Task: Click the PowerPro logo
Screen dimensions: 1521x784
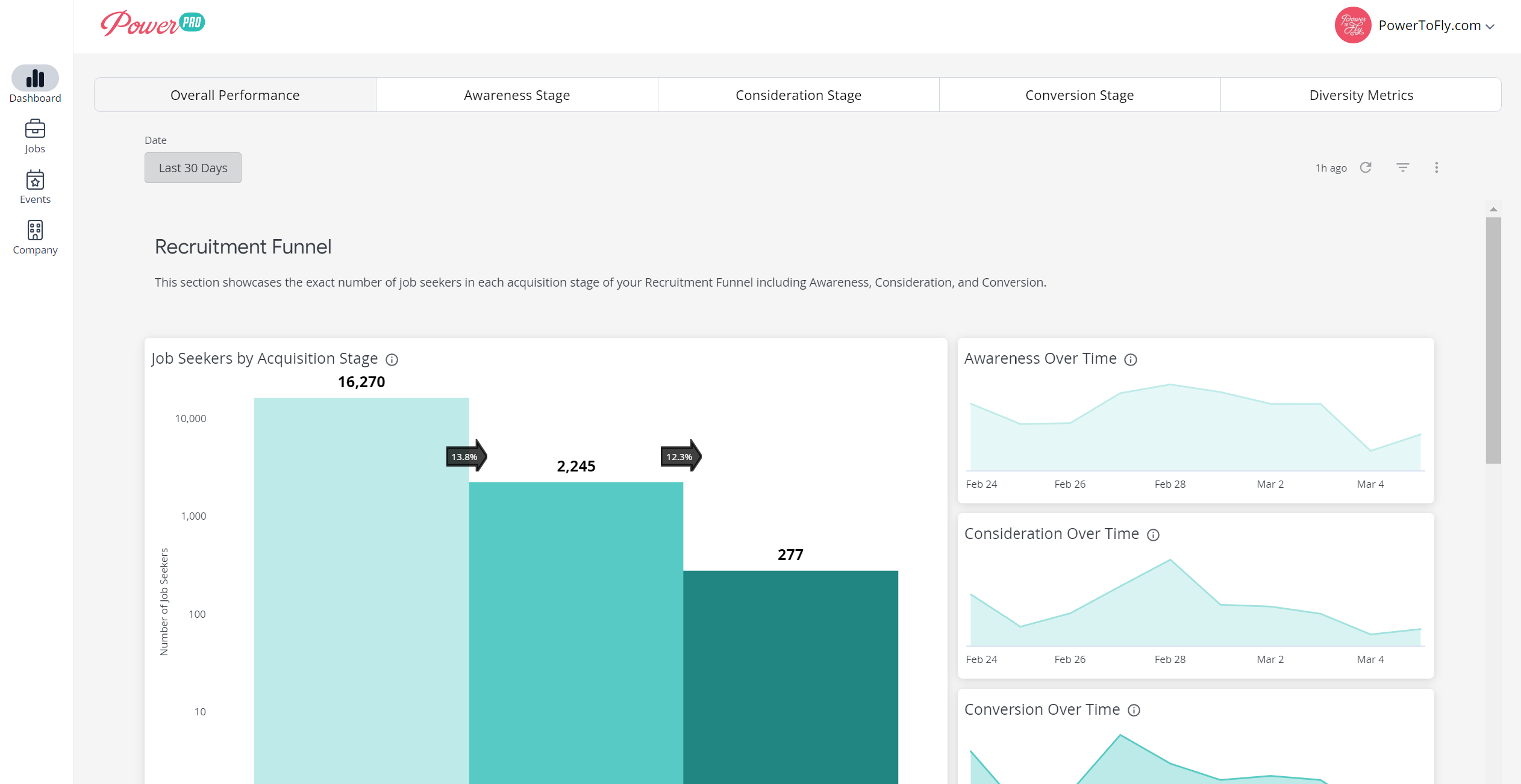Action: 152,23
